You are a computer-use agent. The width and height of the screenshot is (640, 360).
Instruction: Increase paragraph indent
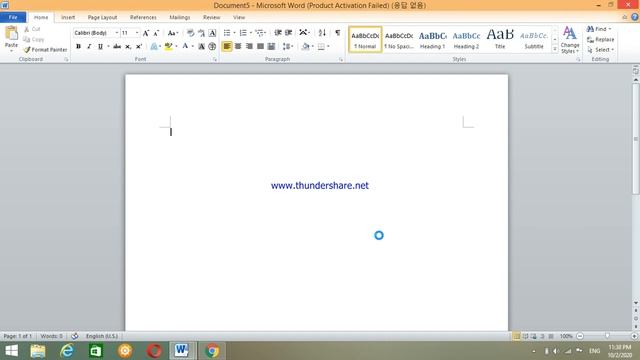[x=289, y=33]
